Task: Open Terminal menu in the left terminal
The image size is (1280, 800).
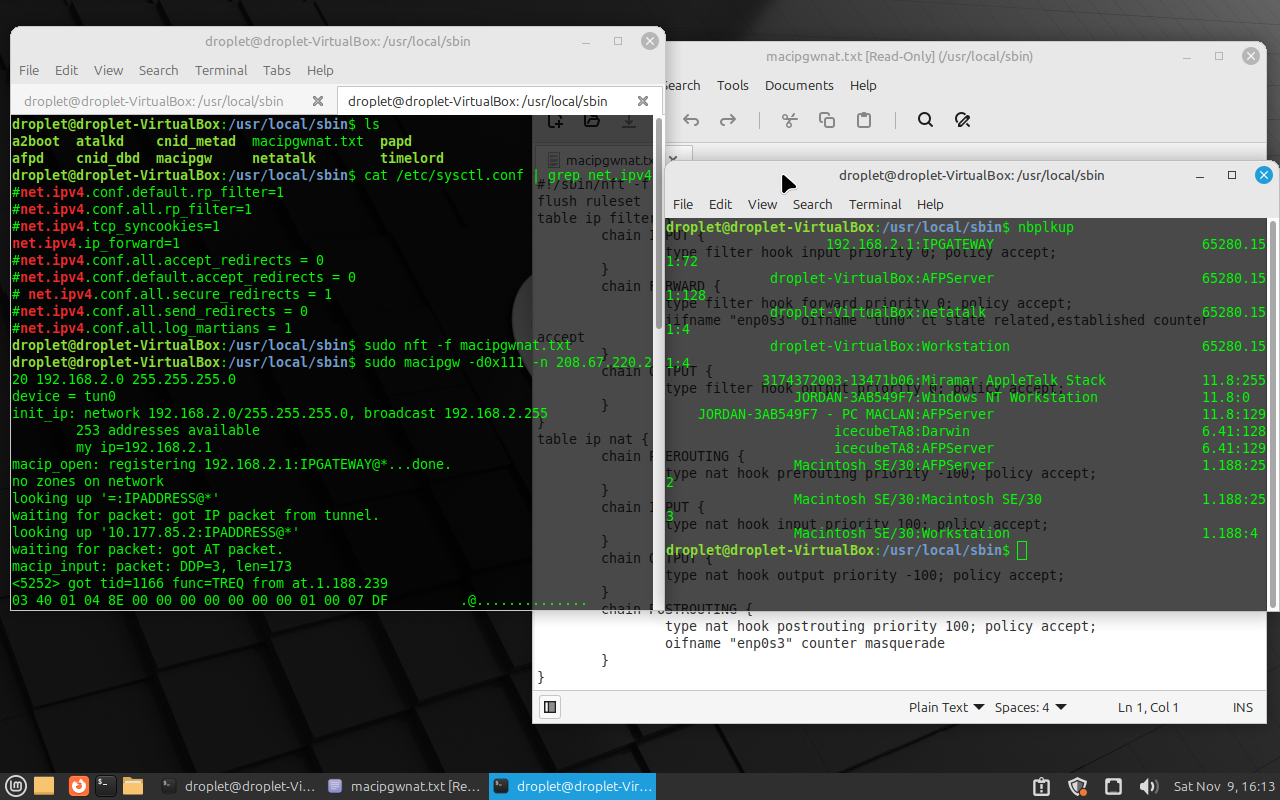Action: click(221, 70)
